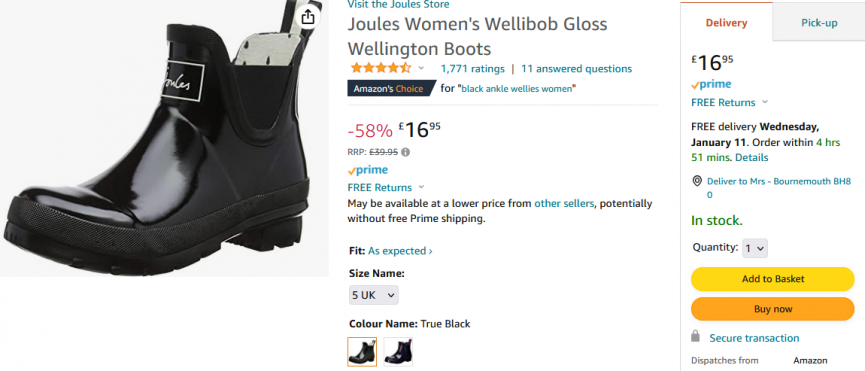Select the True Black colour swatch
865x371 pixels.
[x=362, y=352]
